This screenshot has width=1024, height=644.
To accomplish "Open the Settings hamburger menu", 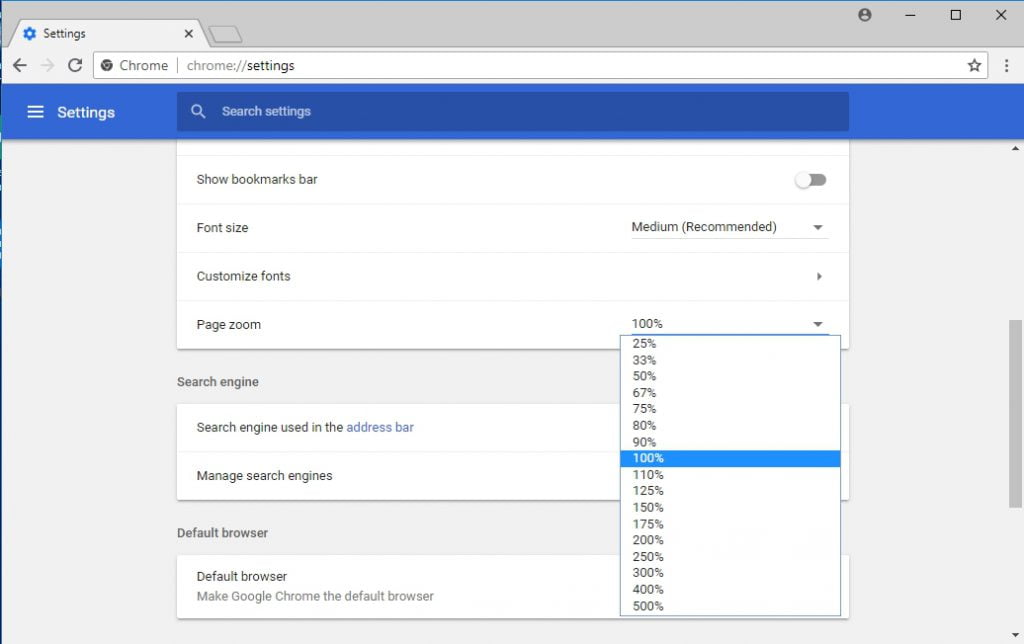I will coord(36,112).
